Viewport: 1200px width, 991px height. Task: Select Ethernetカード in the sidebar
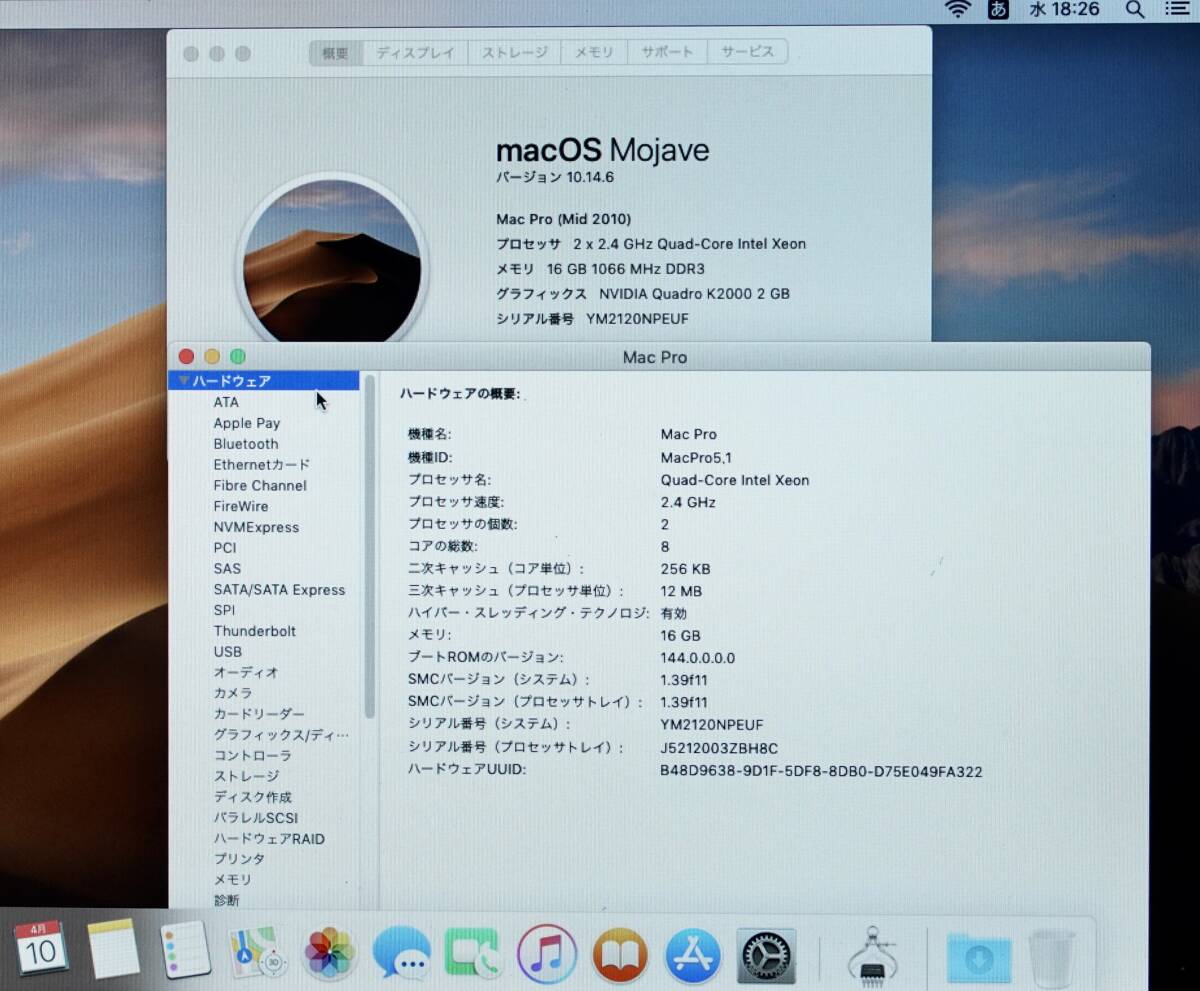[262, 464]
